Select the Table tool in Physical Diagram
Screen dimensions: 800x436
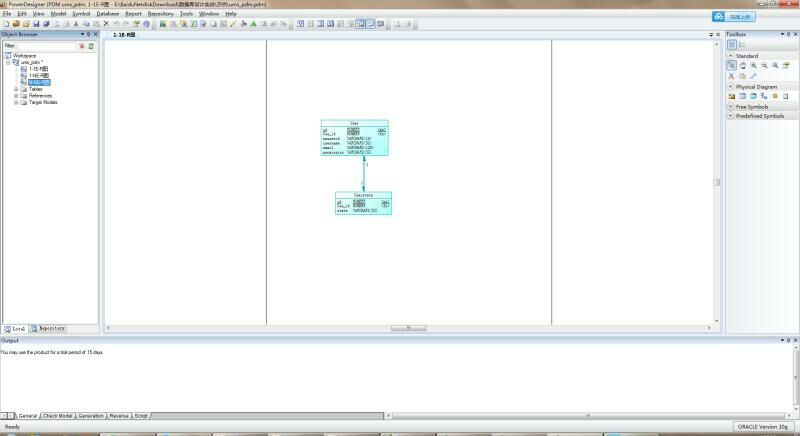pyautogui.click(x=743, y=96)
